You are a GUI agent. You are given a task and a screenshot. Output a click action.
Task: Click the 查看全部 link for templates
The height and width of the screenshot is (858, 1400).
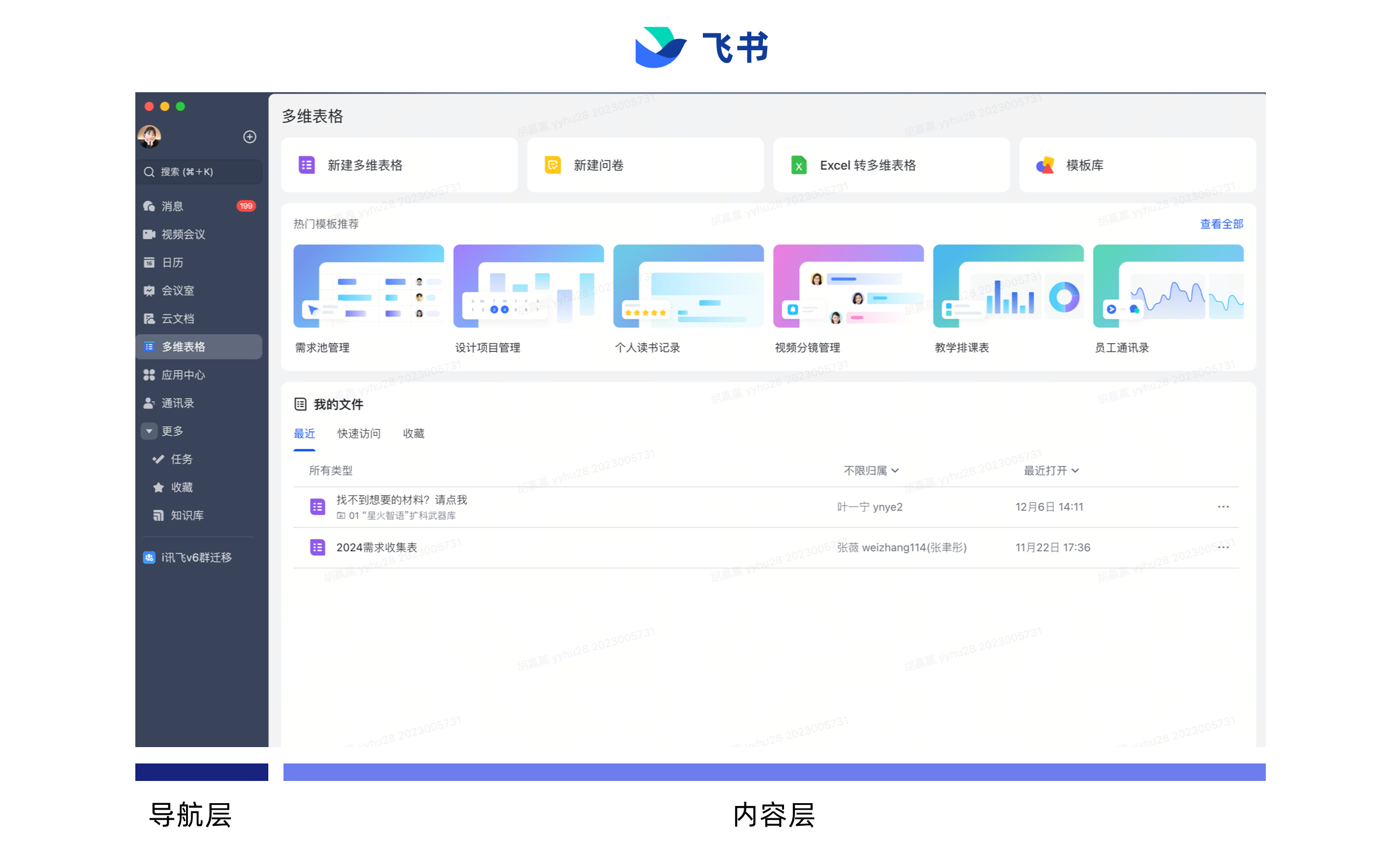pyautogui.click(x=1221, y=224)
